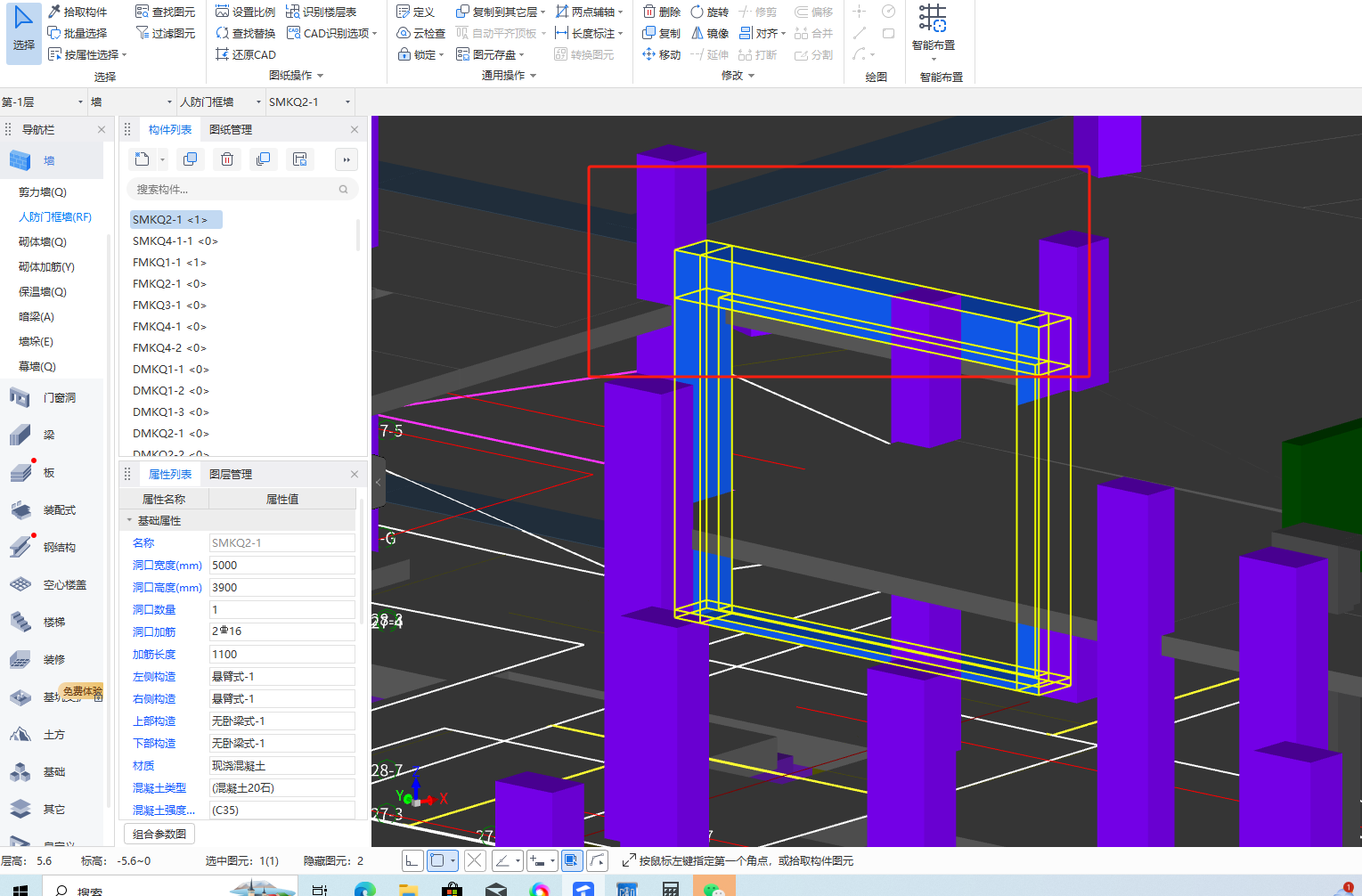Select 剪力墙(Q) in navigation list

(43, 191)
